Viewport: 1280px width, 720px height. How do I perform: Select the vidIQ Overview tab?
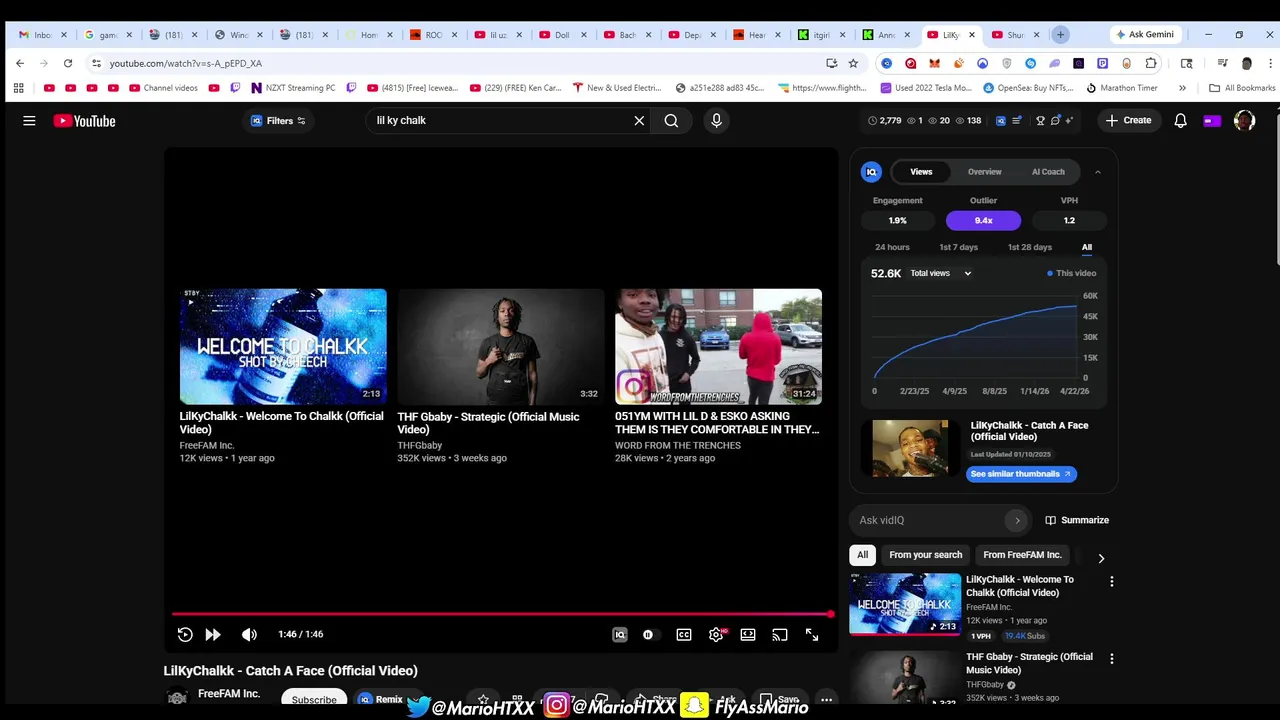click(x=984, y=172)
